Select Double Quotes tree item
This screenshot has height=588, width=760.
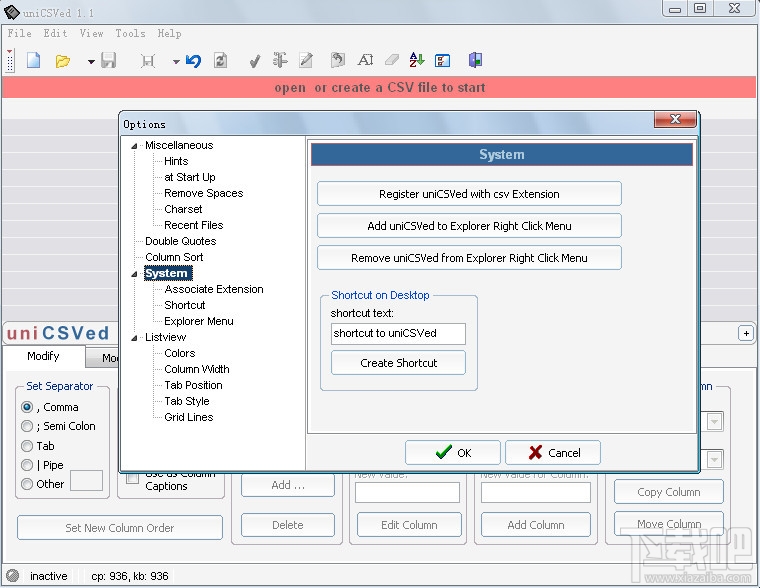(x=180, y=241)
